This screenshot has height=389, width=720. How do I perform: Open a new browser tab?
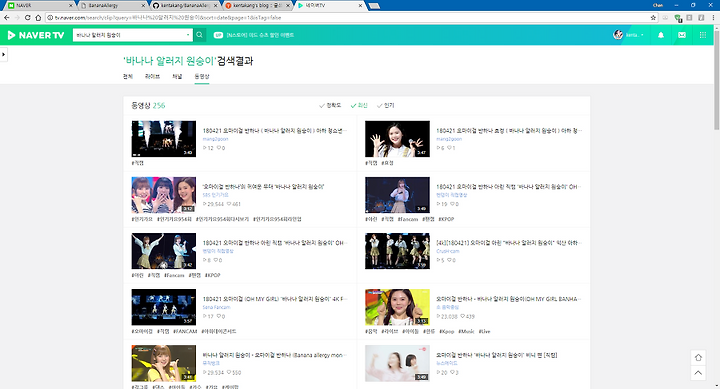[374, 6]
